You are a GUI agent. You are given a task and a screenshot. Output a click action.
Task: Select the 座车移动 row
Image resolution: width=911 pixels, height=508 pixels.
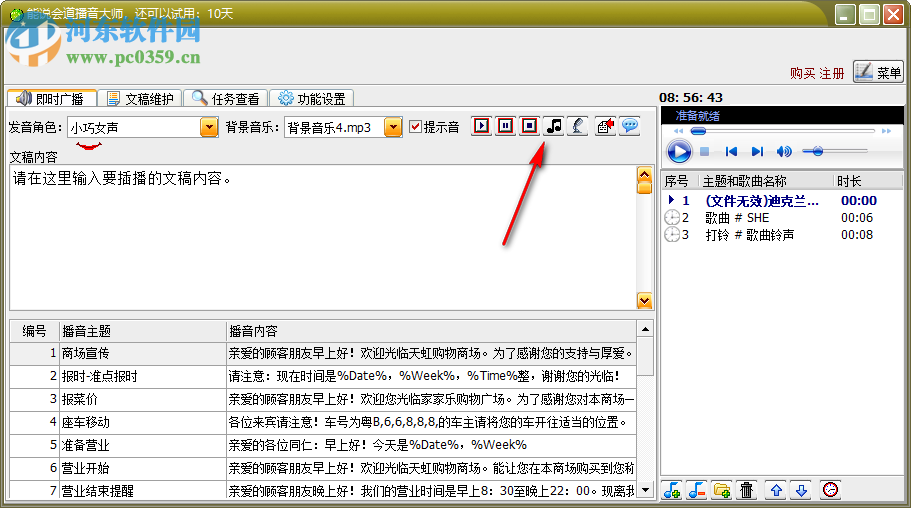click(x=323, y=422)
